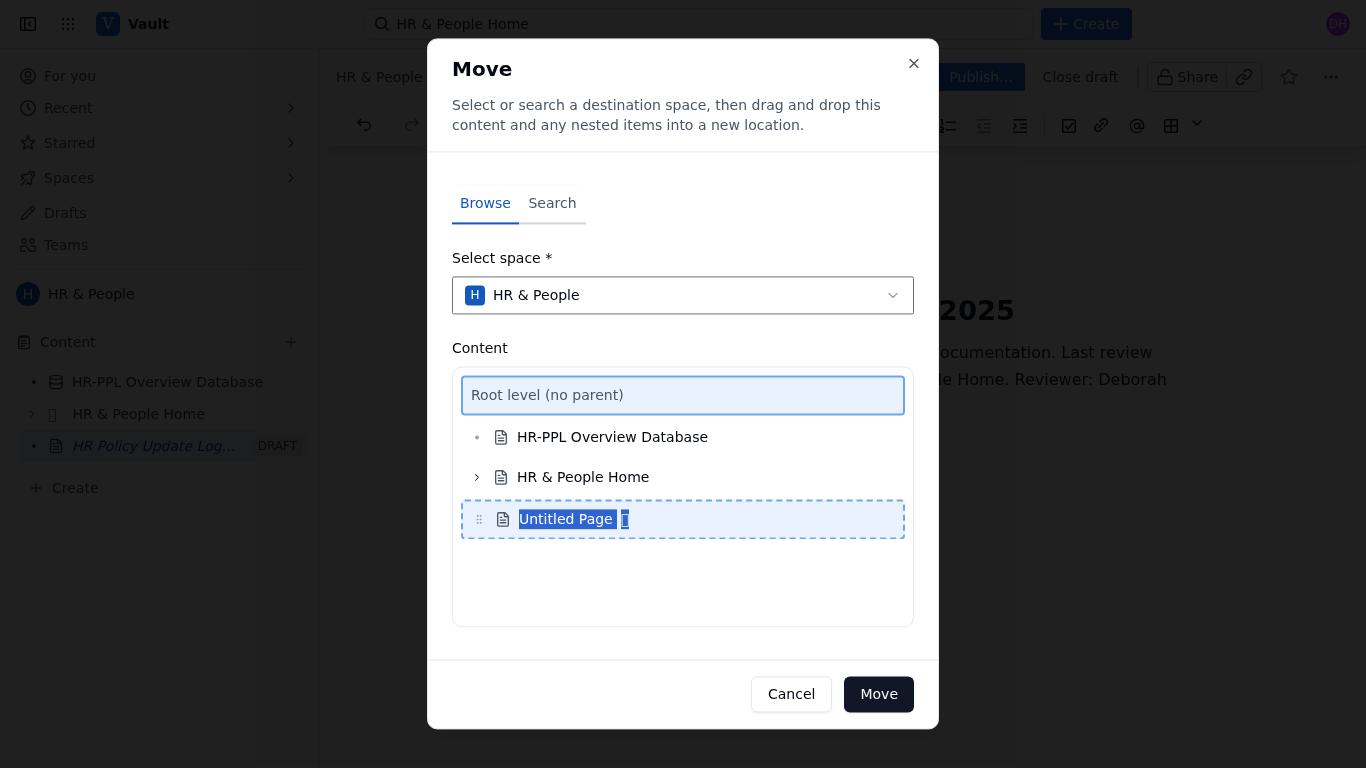The image size is (1366, 768).
Task: Expand the Recent section chevron
Action: pyautogui.click(x=291, y=108)
